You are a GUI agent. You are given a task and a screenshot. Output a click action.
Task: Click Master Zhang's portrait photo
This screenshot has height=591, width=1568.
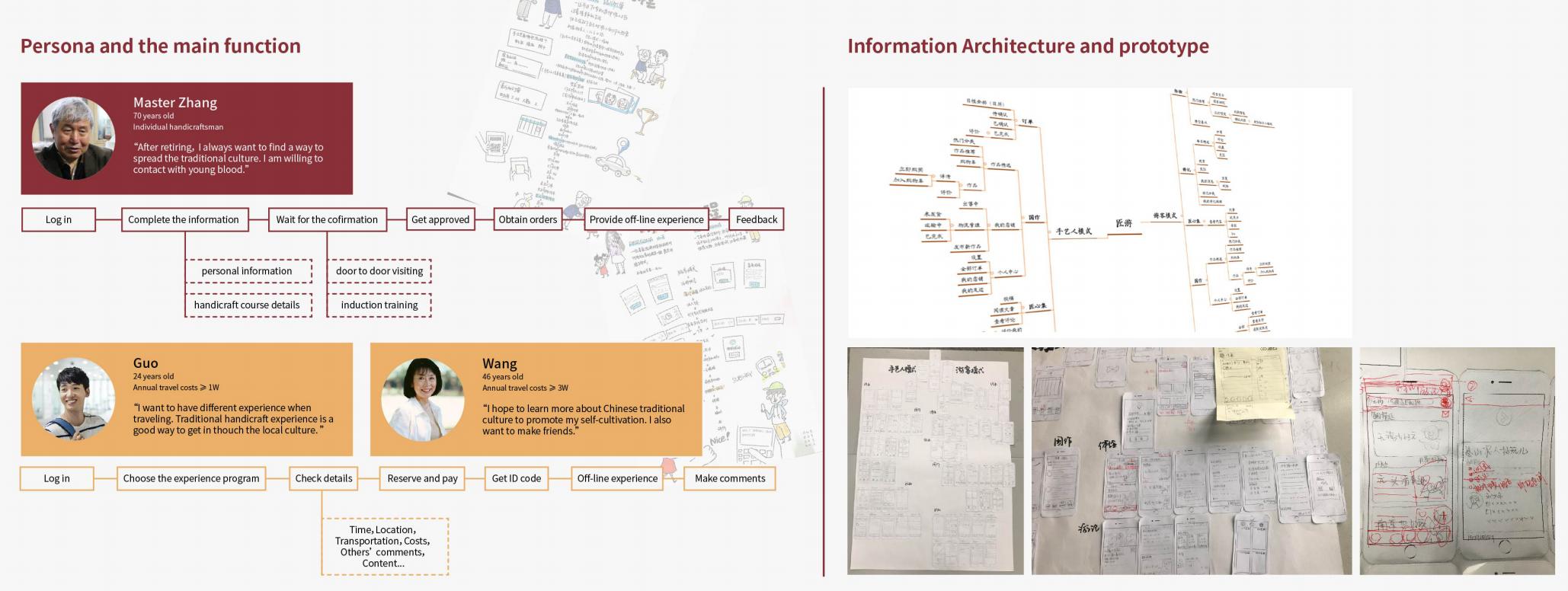(x=74, y=138)
